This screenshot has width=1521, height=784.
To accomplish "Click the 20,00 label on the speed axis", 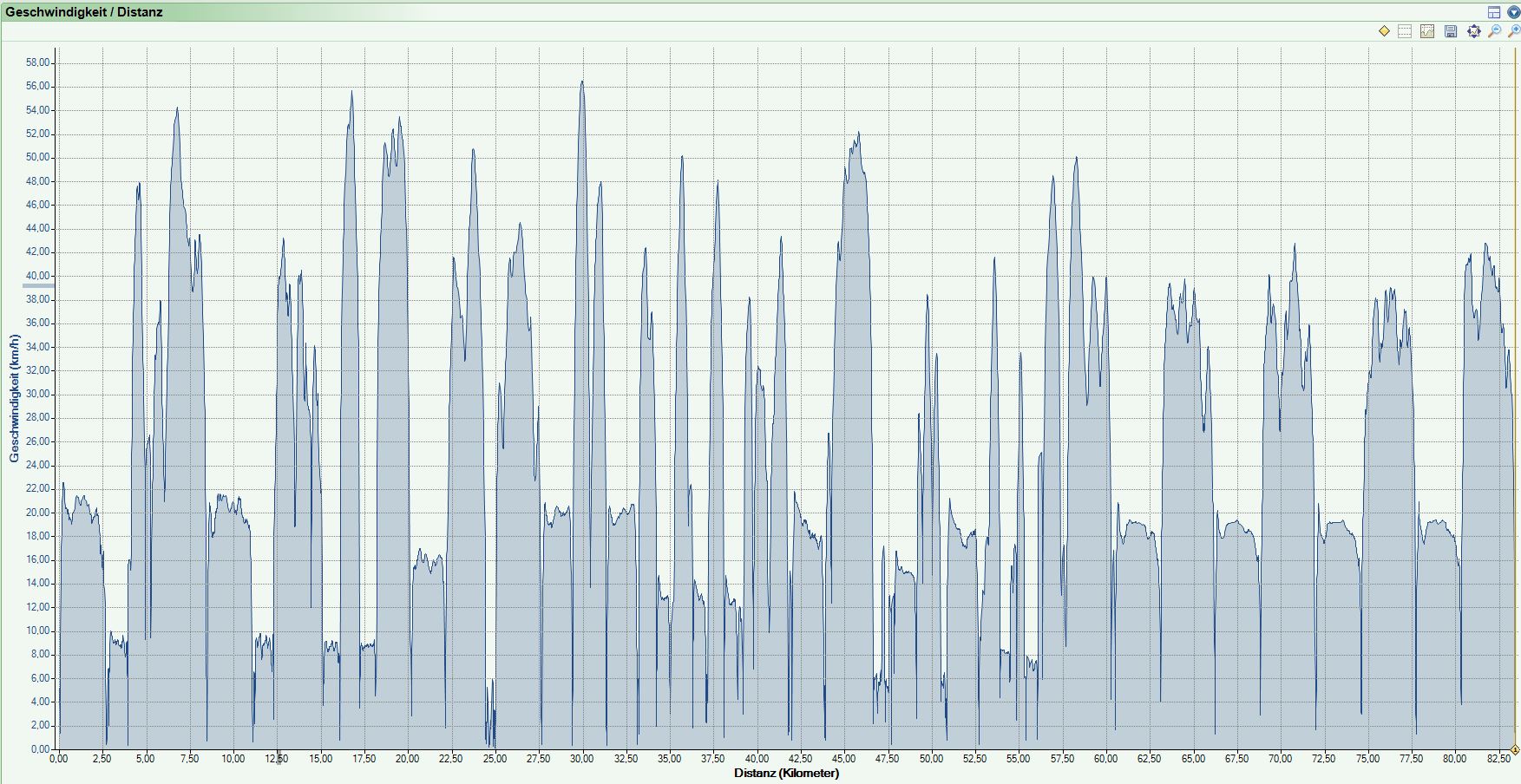I will click(x=38, y=513).
